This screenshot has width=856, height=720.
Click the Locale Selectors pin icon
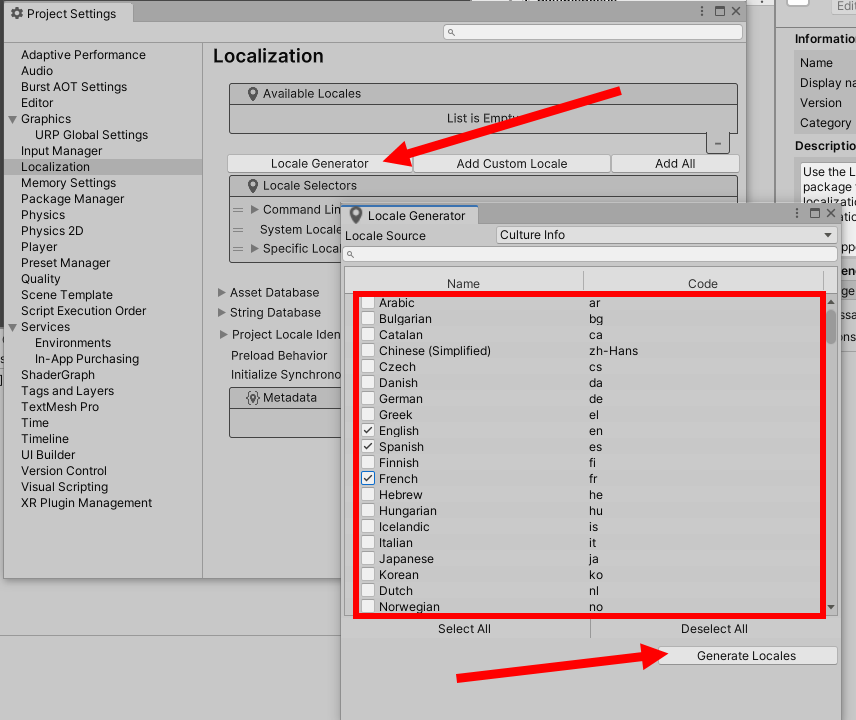point(253,186)
